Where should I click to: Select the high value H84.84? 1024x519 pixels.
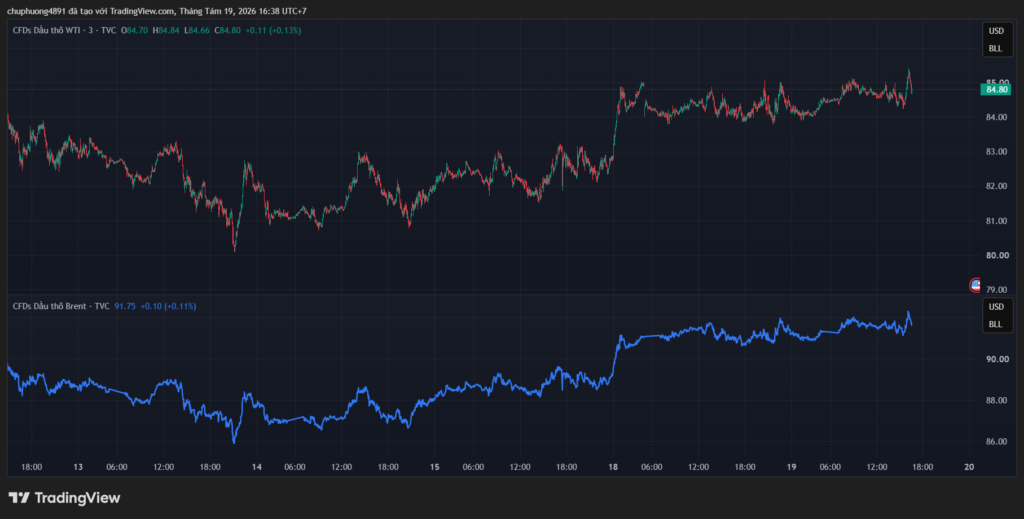[166, 30]
